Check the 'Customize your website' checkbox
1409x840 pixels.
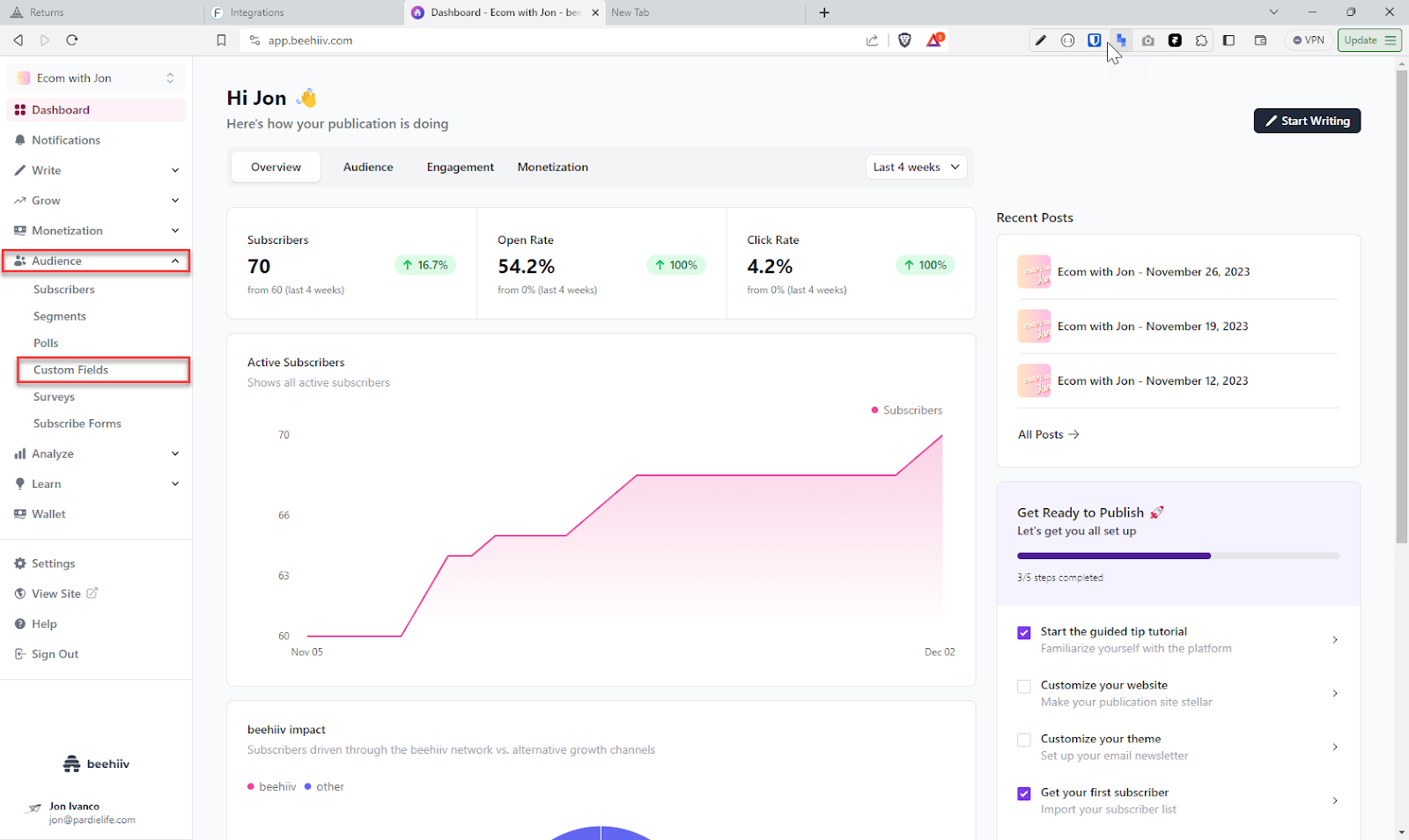[1024, 687]
